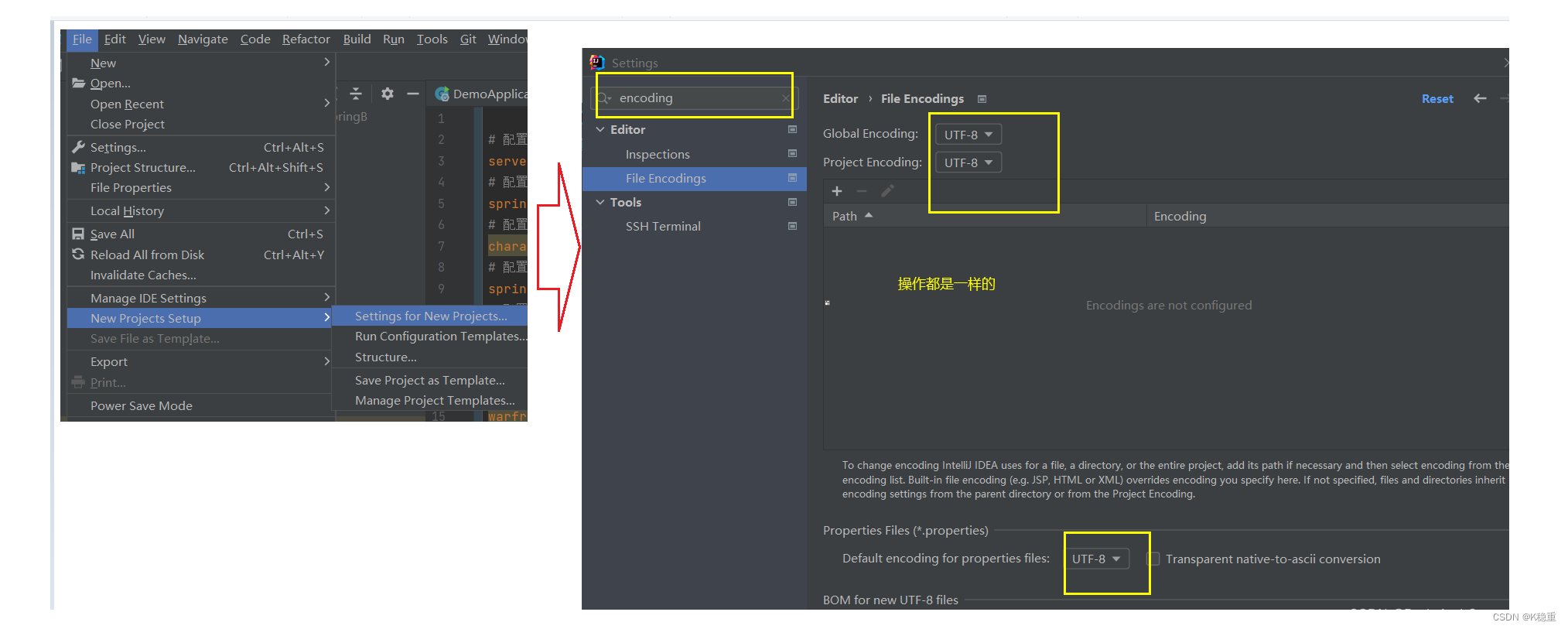Click the pencil edit icon
The height and width of the screenshot is (629, 1568).
pyautogui.click(x=887, y=191)
